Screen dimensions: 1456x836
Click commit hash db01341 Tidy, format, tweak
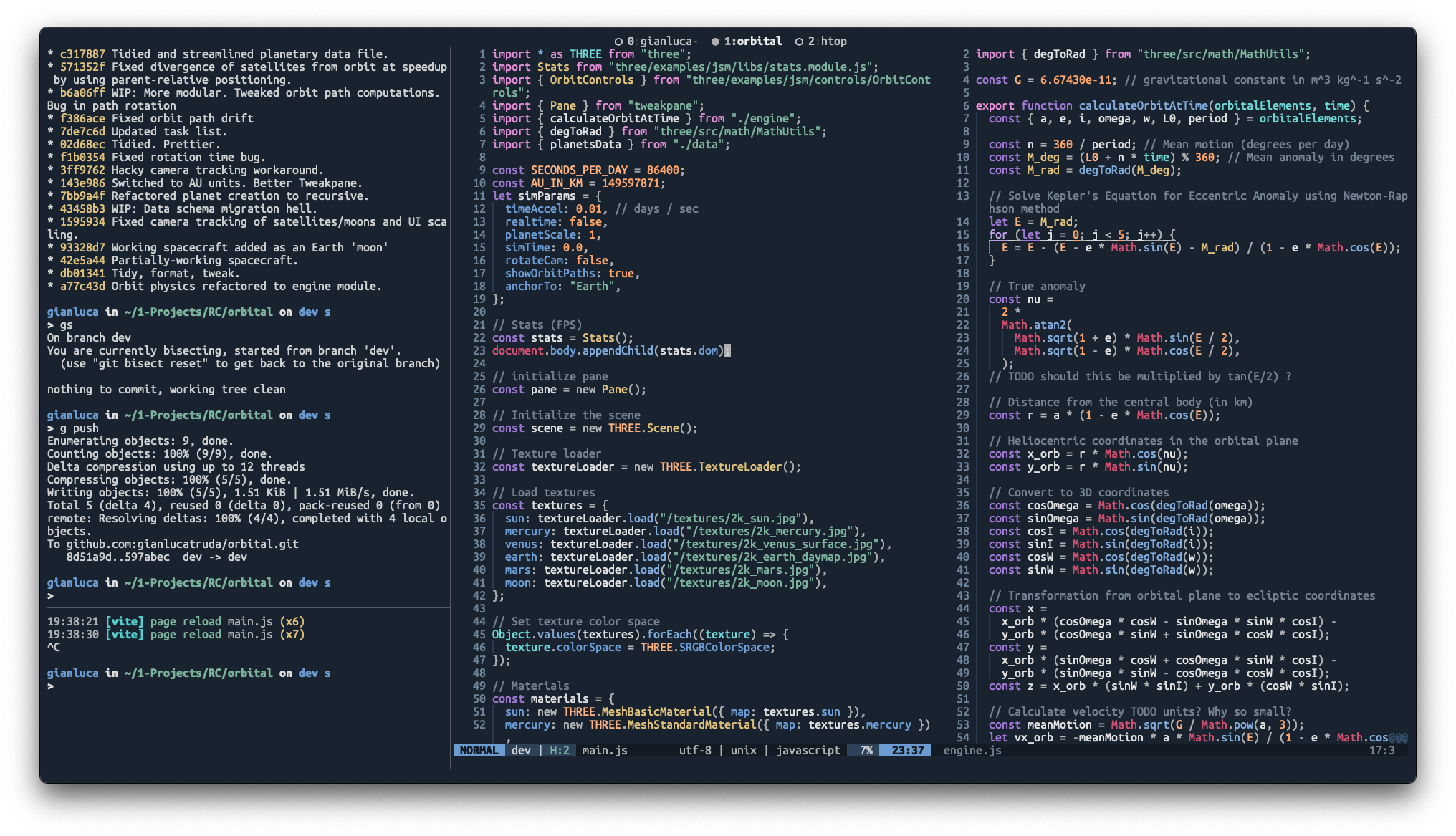click(x=82, y=273)
